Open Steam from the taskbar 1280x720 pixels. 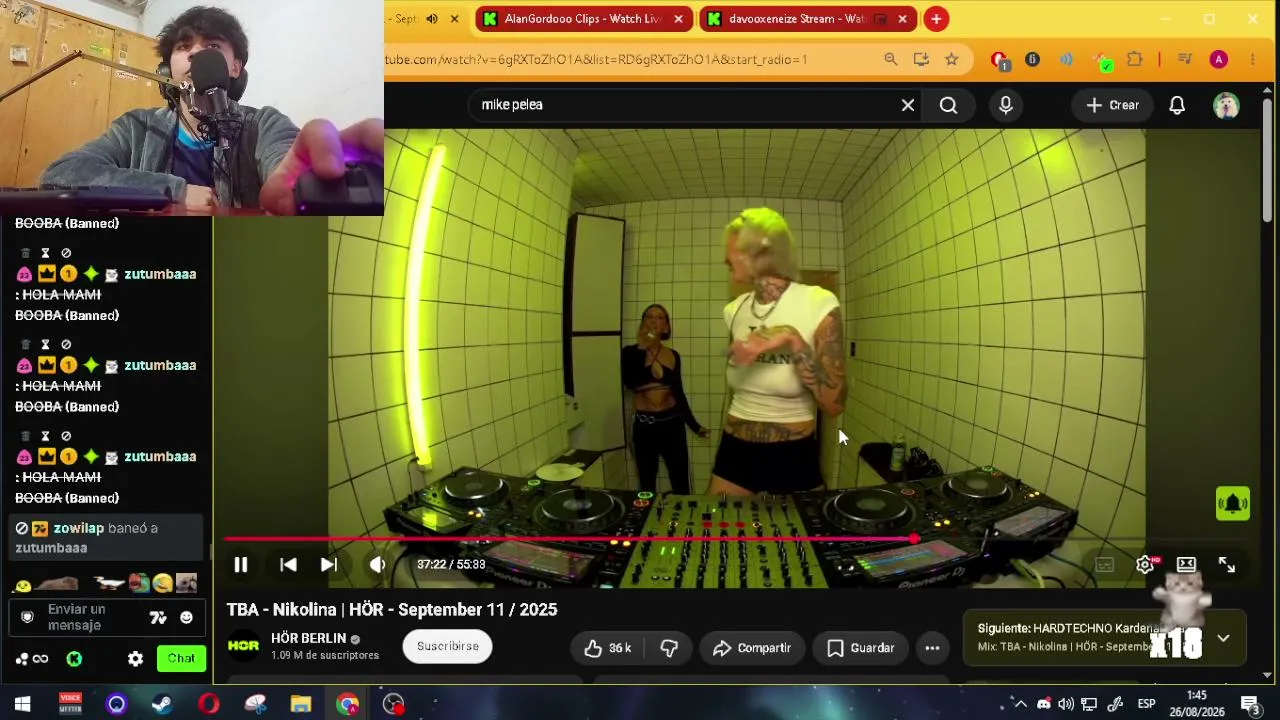161,704
